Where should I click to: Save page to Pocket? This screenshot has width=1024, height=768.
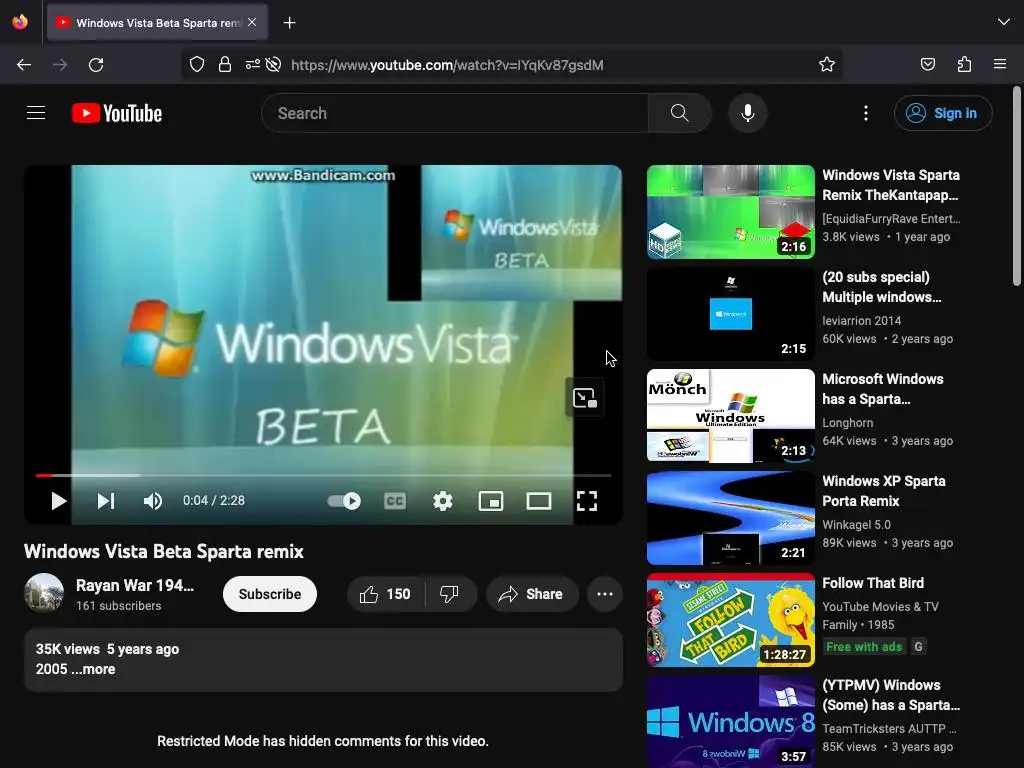click(x=927, y=64)
